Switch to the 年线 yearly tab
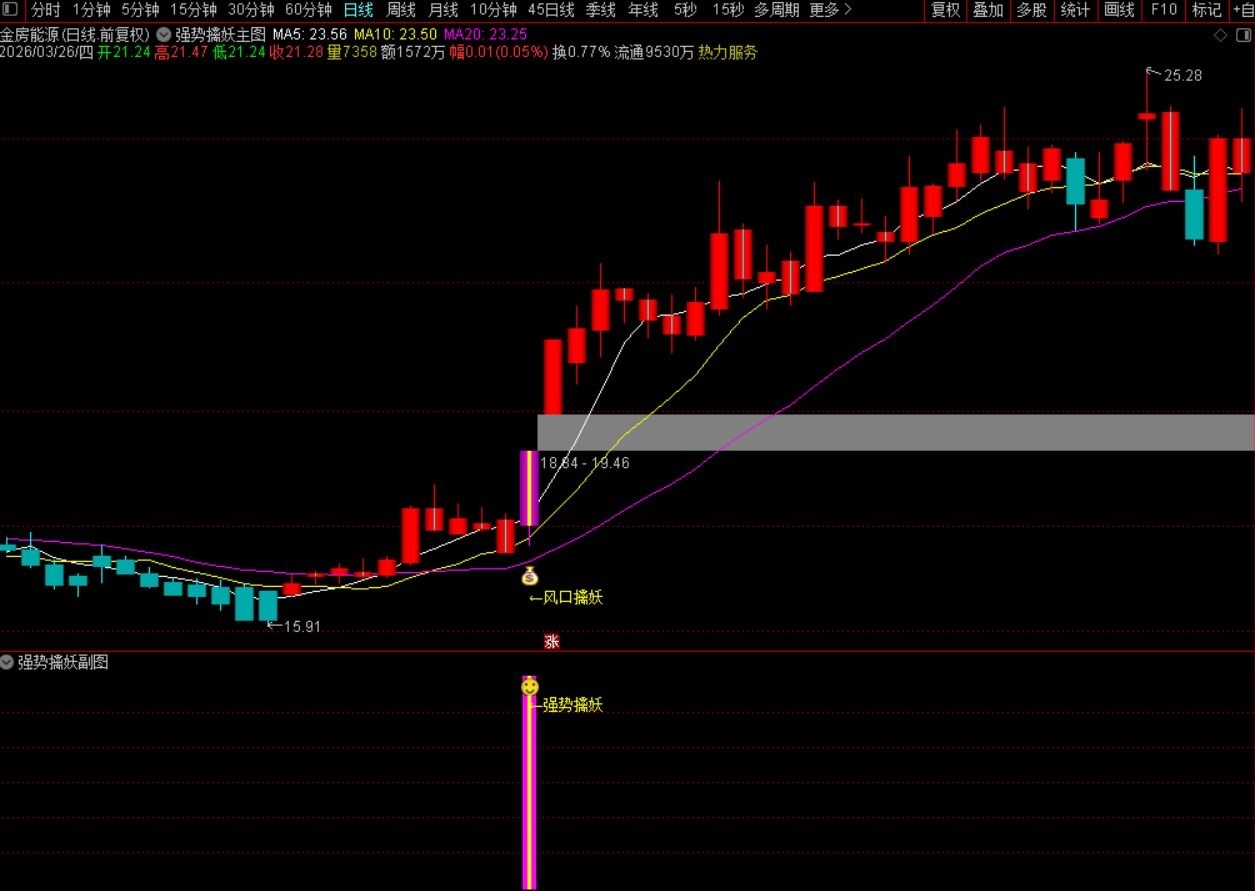 [x=643, y=10]
